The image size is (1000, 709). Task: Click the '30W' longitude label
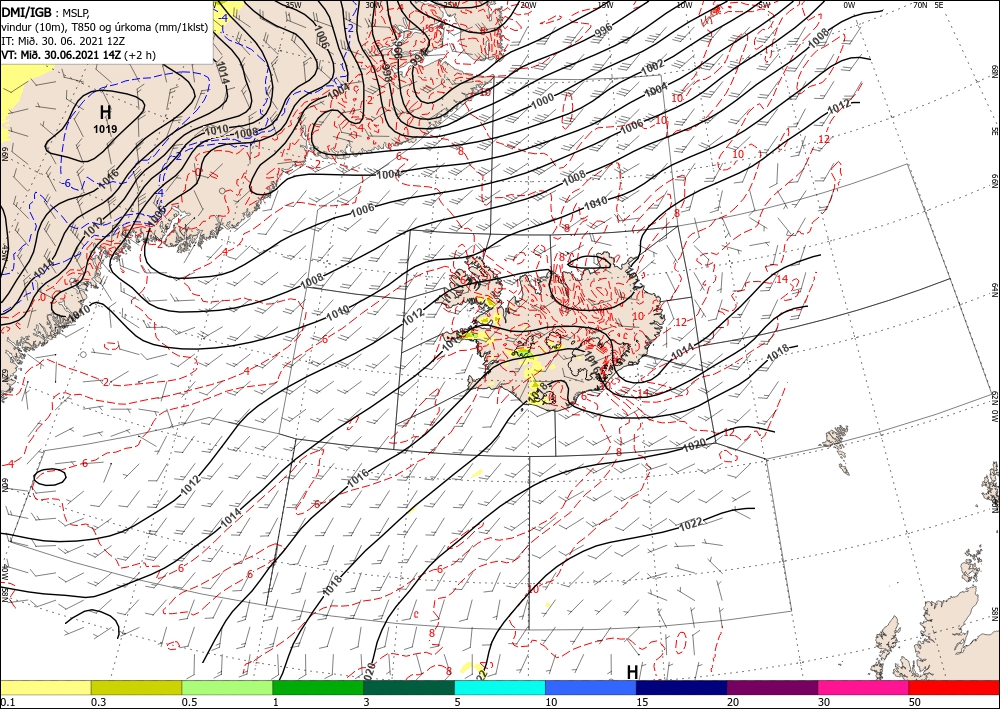372,4
